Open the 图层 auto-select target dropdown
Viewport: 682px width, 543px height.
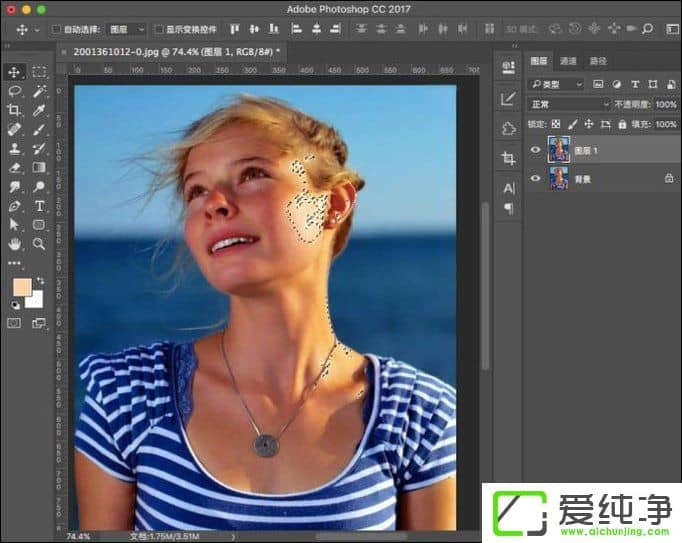[125, 30]
